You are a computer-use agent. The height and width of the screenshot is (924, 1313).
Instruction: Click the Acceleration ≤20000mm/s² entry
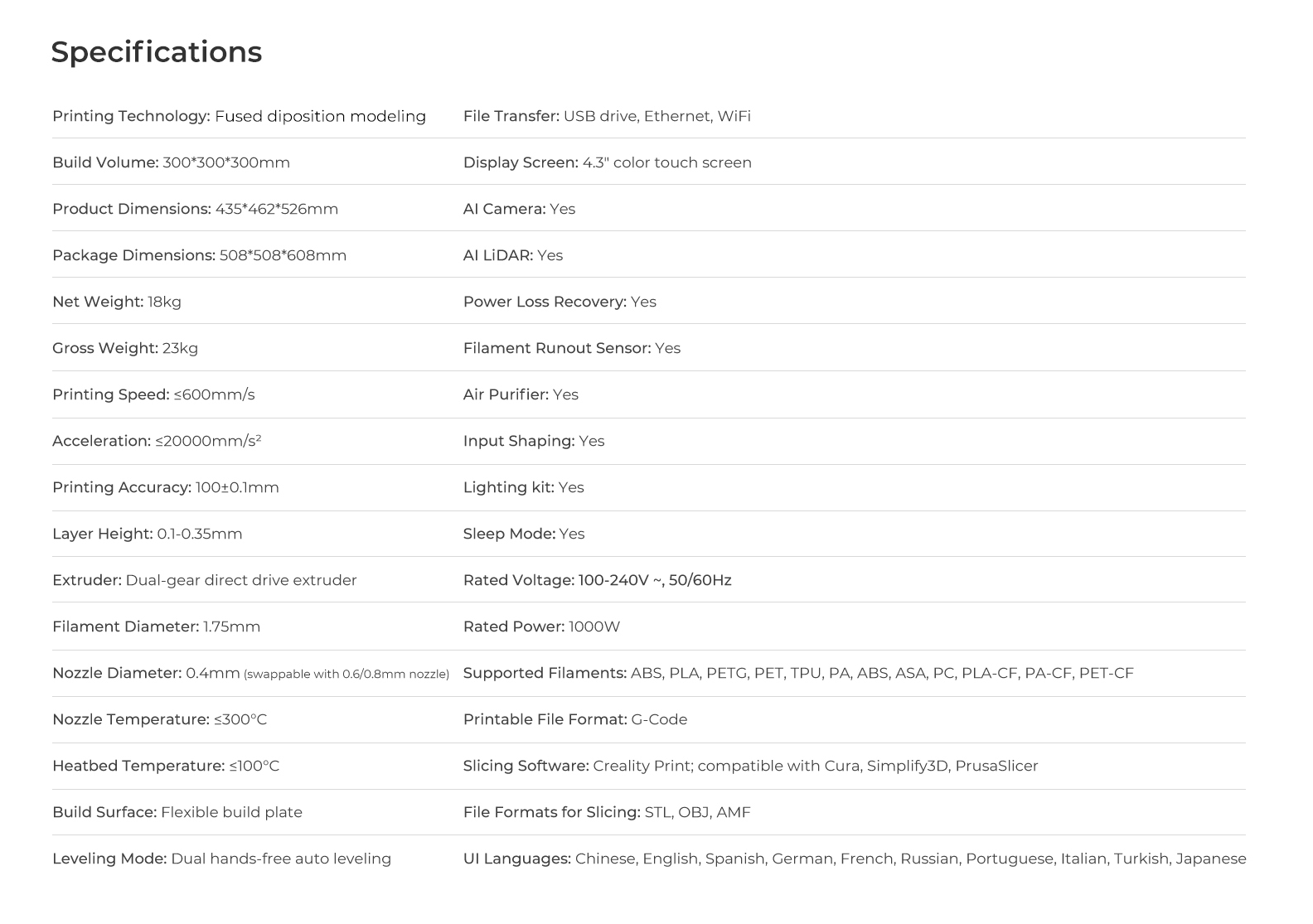pyautogui.click(x=157, y=441)
